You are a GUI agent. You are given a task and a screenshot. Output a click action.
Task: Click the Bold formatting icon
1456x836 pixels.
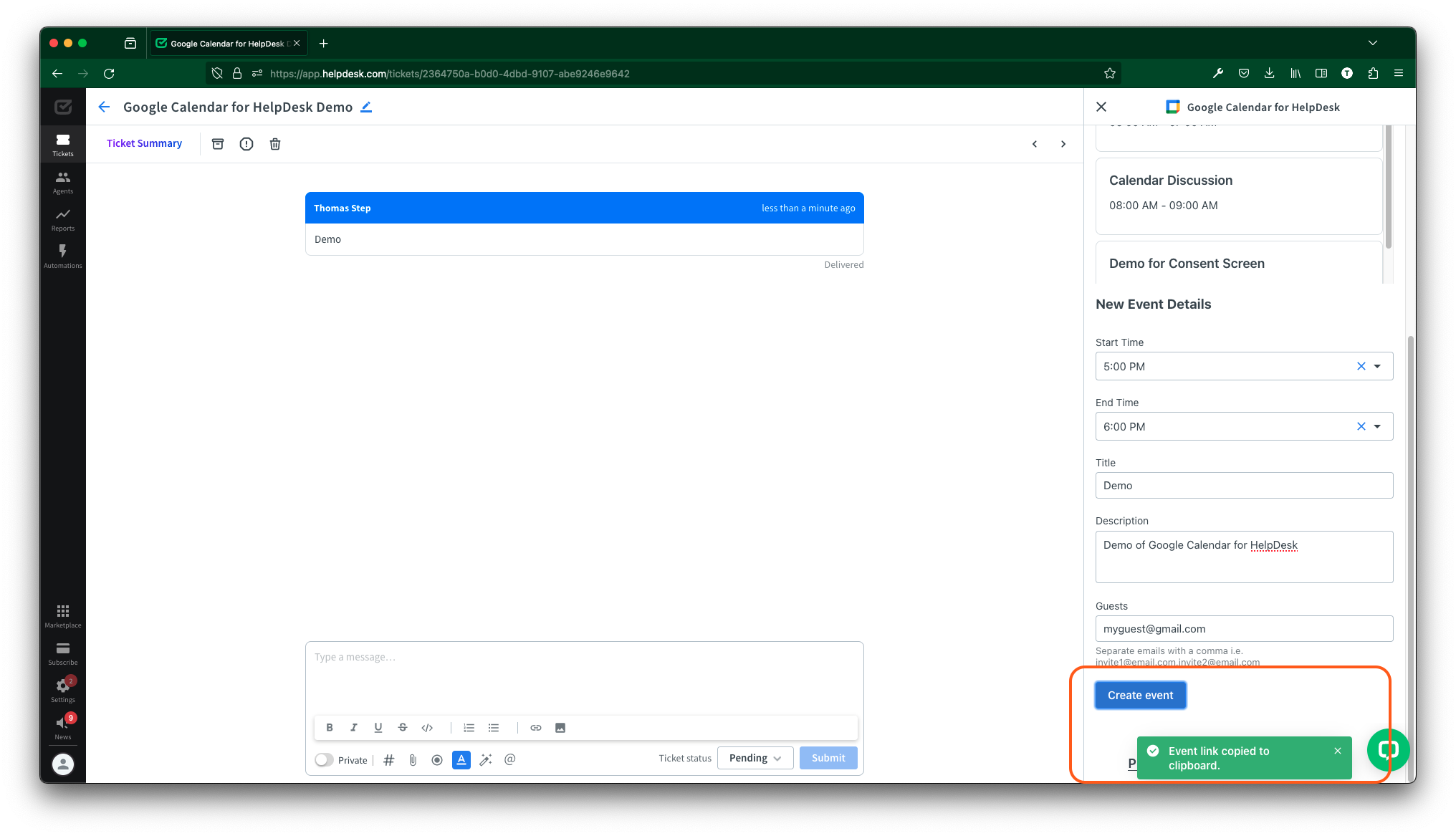point(330,727)
